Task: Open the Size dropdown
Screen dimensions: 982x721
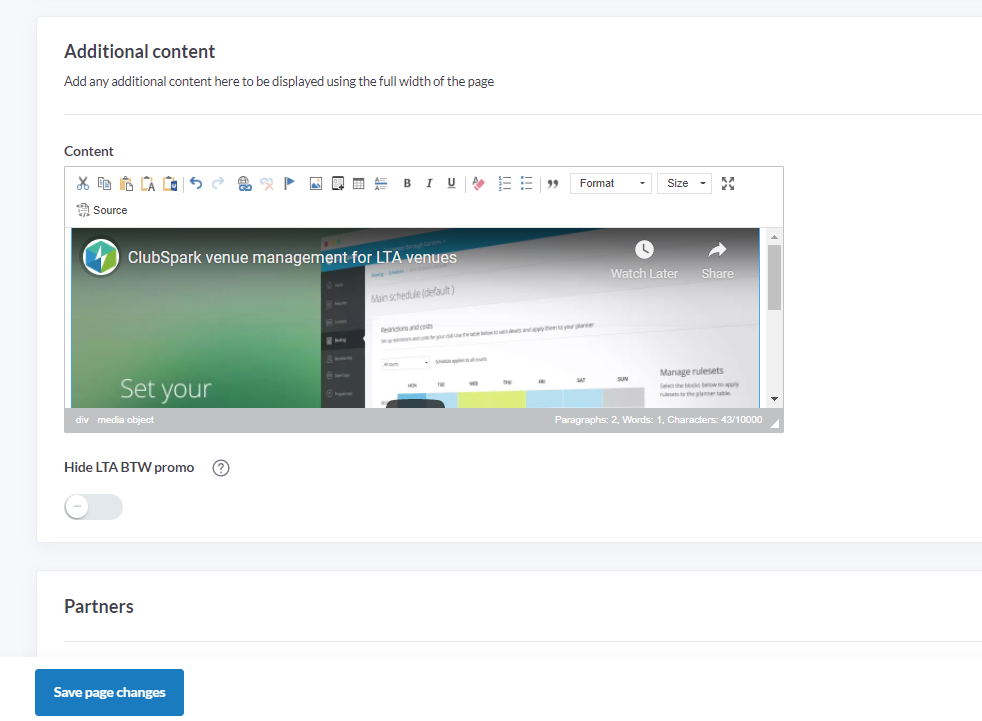Action: 684,183
